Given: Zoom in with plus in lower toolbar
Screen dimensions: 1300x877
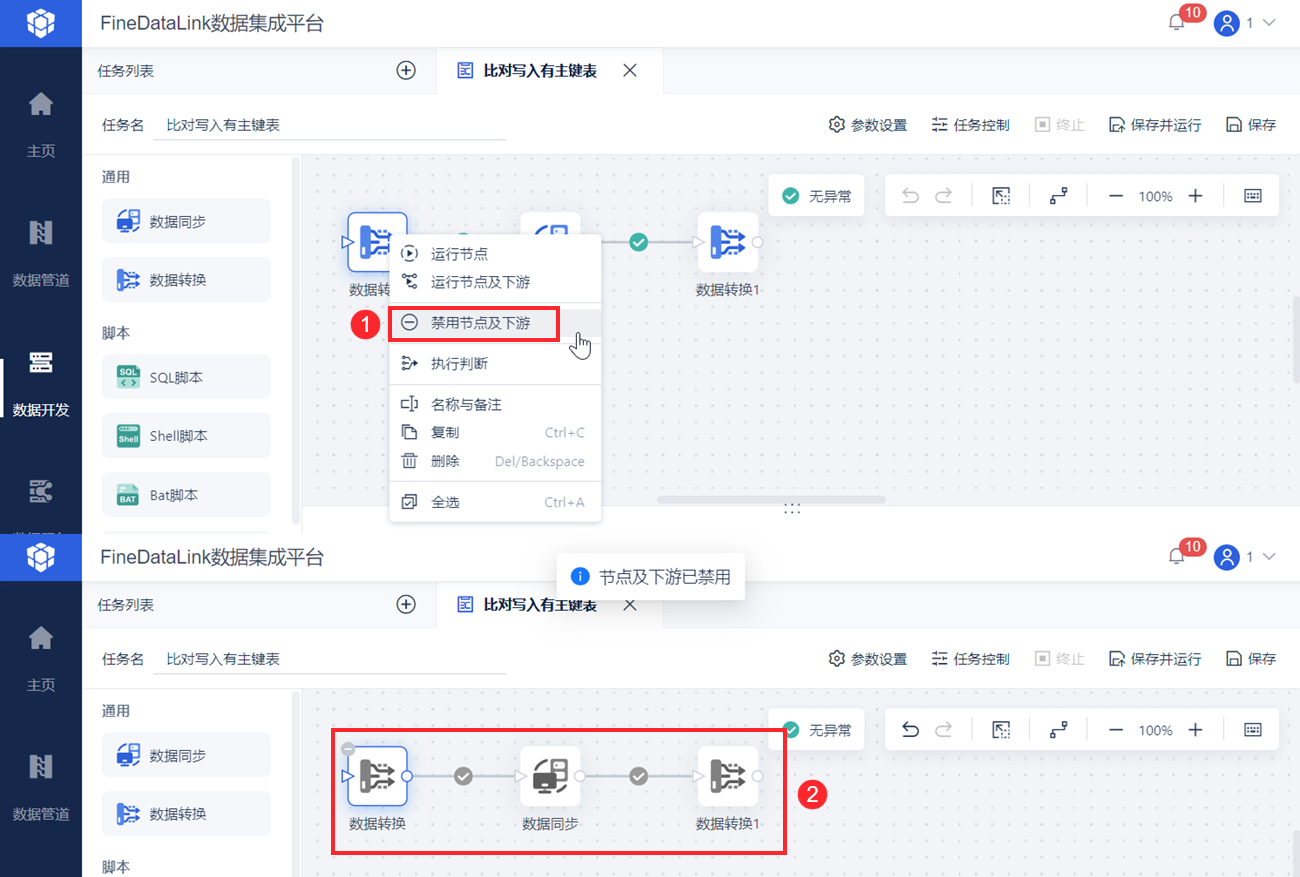Looking at the screenshot, I should coord(1195,730).
